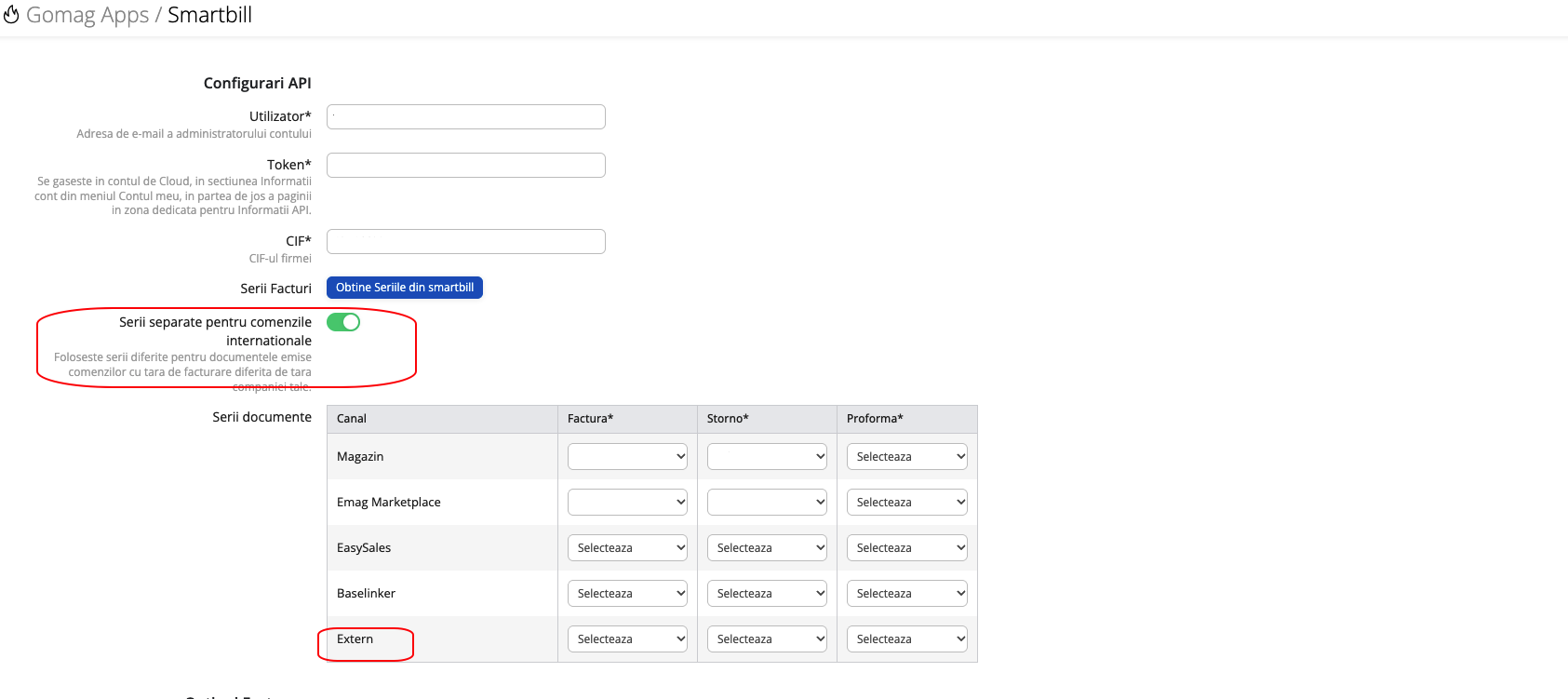The image size is (1568, 699).
Task: Toggle separate series for international orders
Action: [343, 322]
